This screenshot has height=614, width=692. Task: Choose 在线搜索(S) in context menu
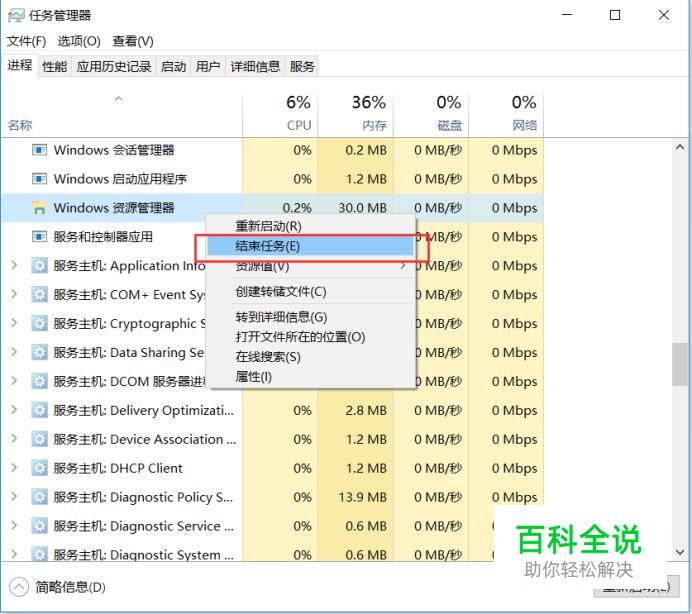pos(268,357)
